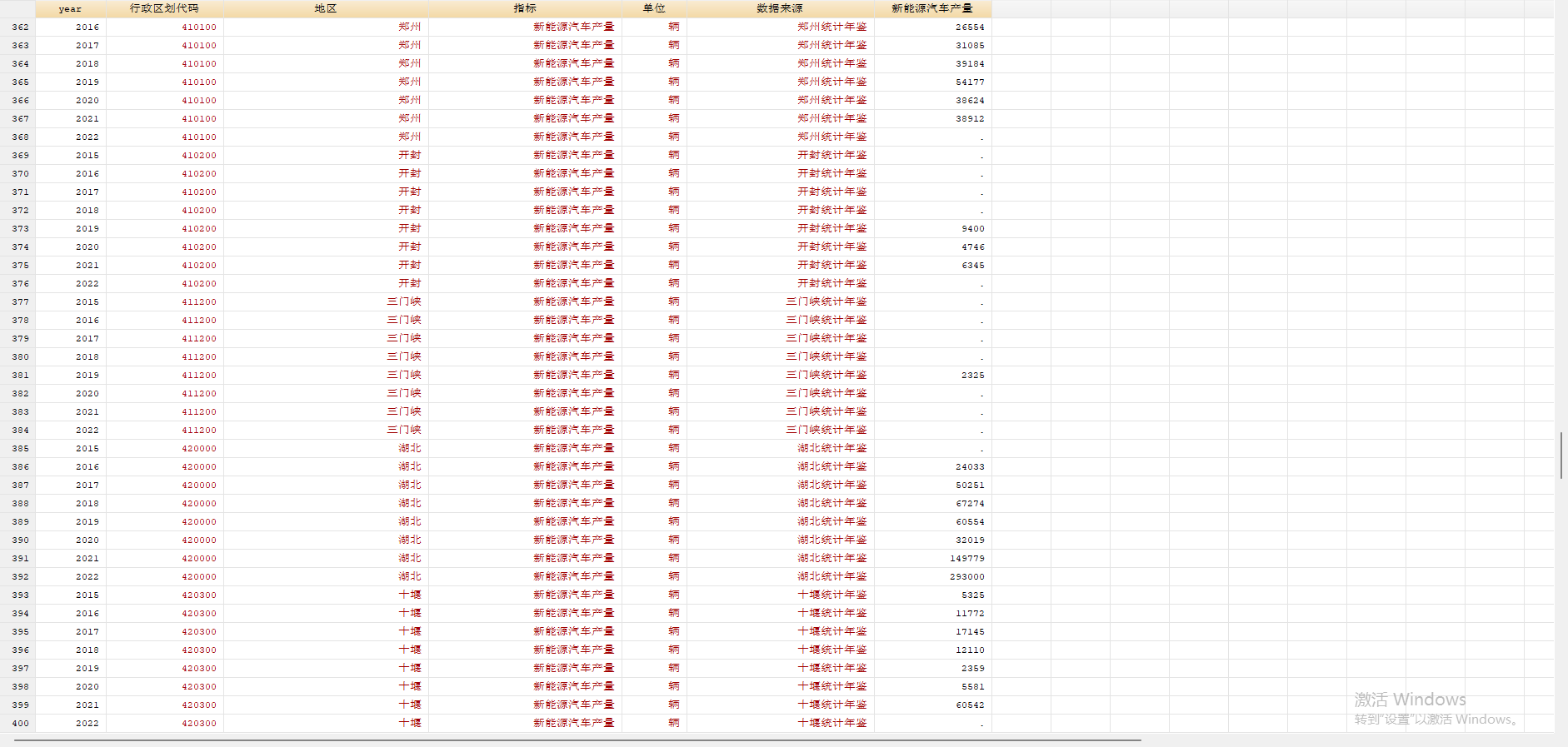This screenshot has height=747, width=1568.
Task: Select 开封统计年鉴 source in row 376
Action: coord(832,284)
